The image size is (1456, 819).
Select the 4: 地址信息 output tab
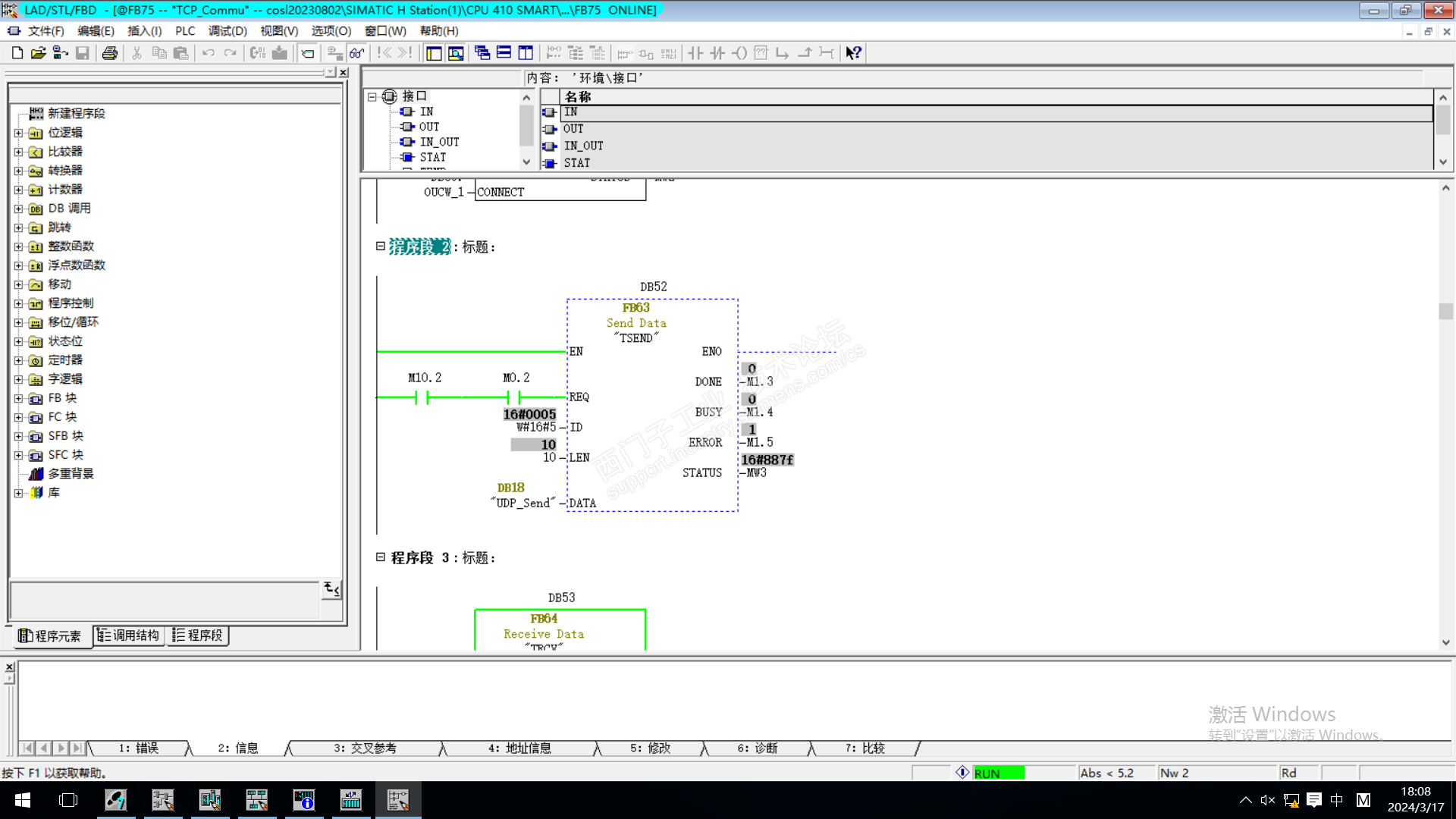[519, 748]
